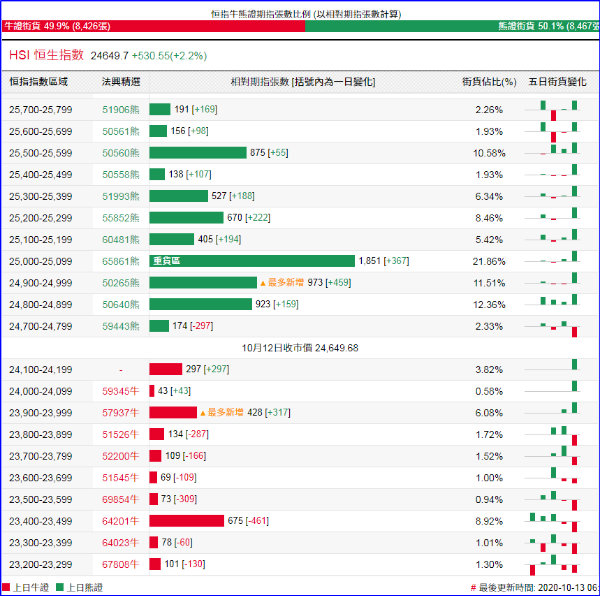Open warrant link 55852熊

[121, 218]
